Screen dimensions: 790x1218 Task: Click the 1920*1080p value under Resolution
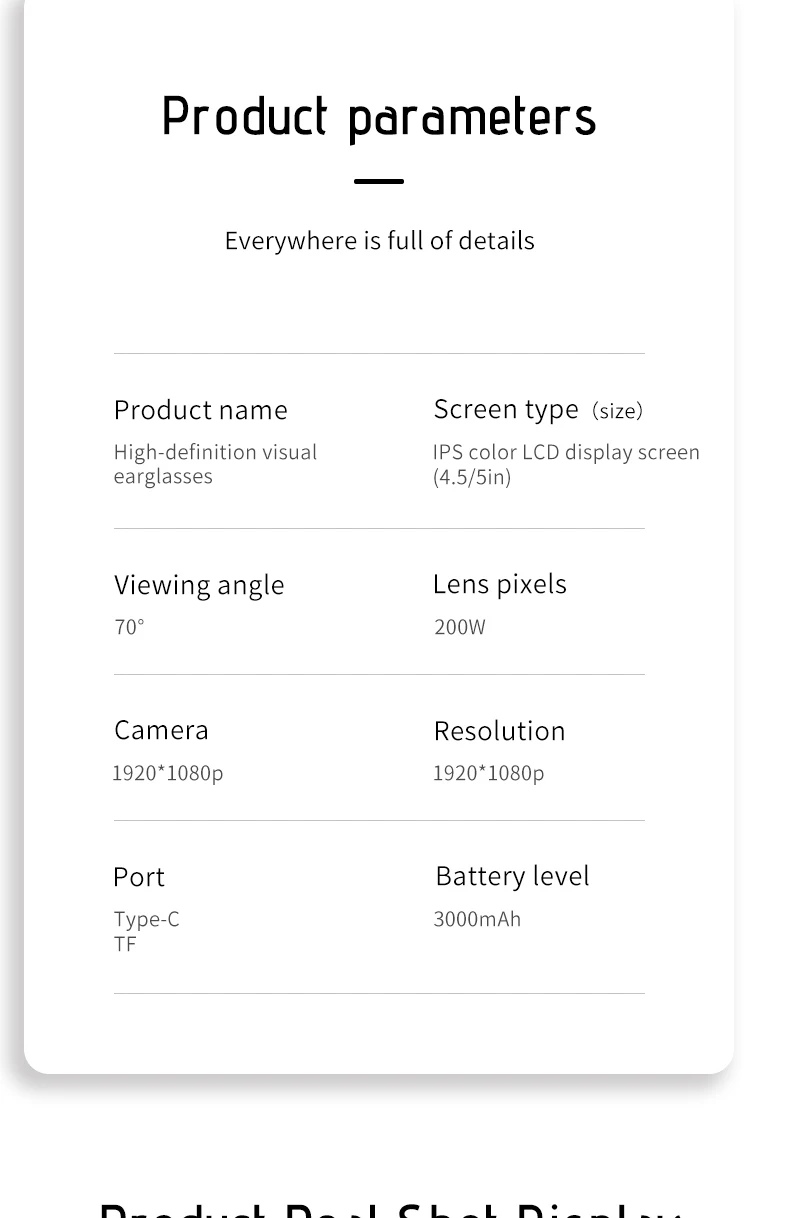(x=488, y=773)
